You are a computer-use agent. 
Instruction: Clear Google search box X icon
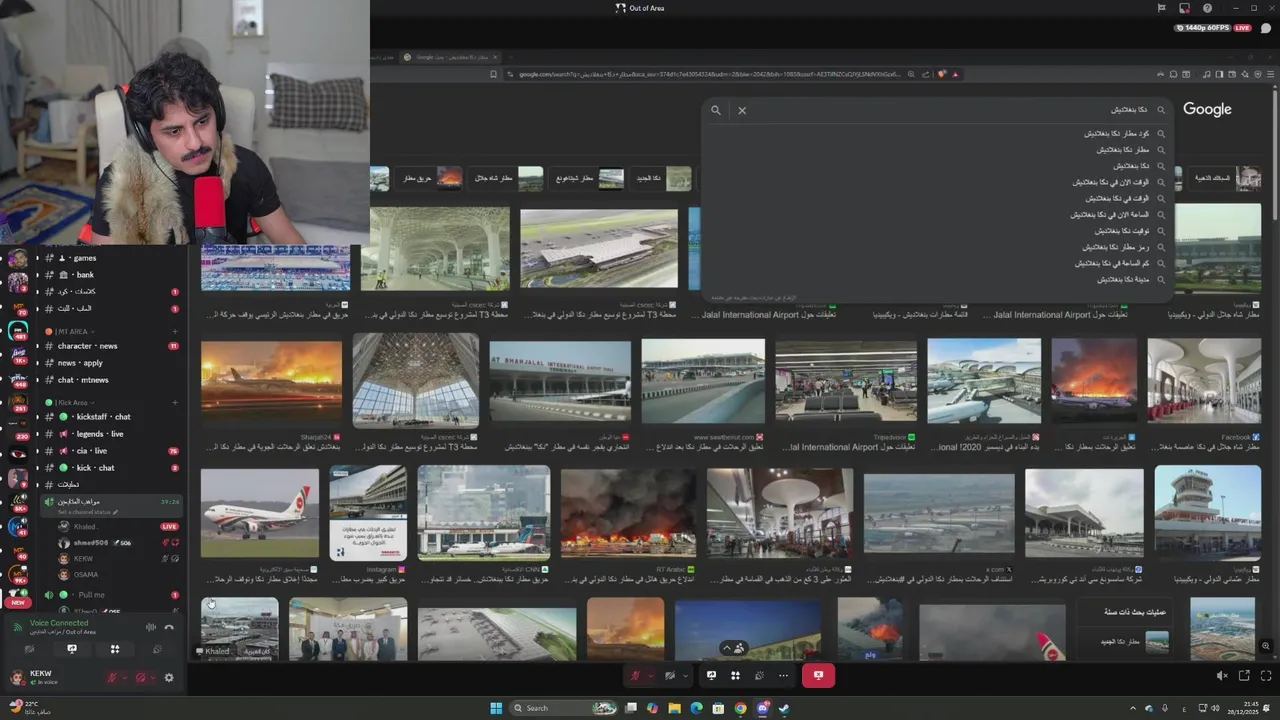pyautogui.click(x=742, y=110)
